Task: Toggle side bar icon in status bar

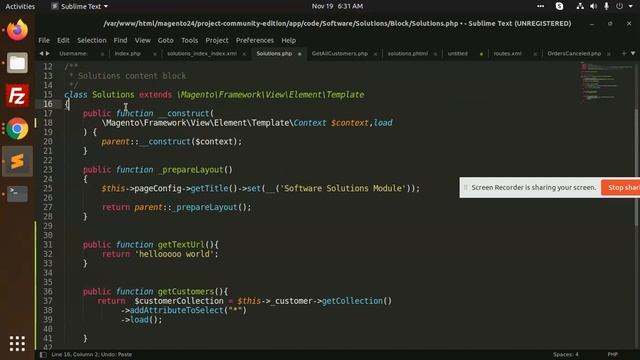Action: coord(43,355)
